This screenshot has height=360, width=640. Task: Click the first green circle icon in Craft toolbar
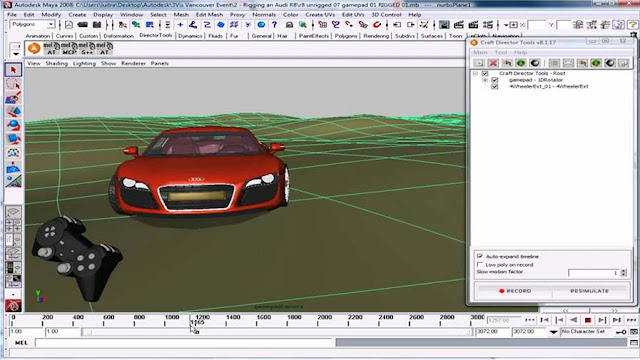point(521,63)
